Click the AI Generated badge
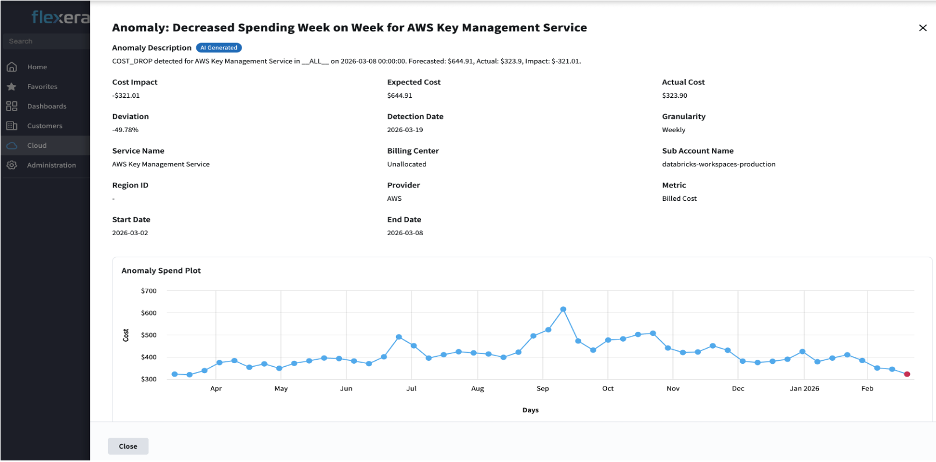Screen dimensions: 936x462 click(x=218, y=48)
